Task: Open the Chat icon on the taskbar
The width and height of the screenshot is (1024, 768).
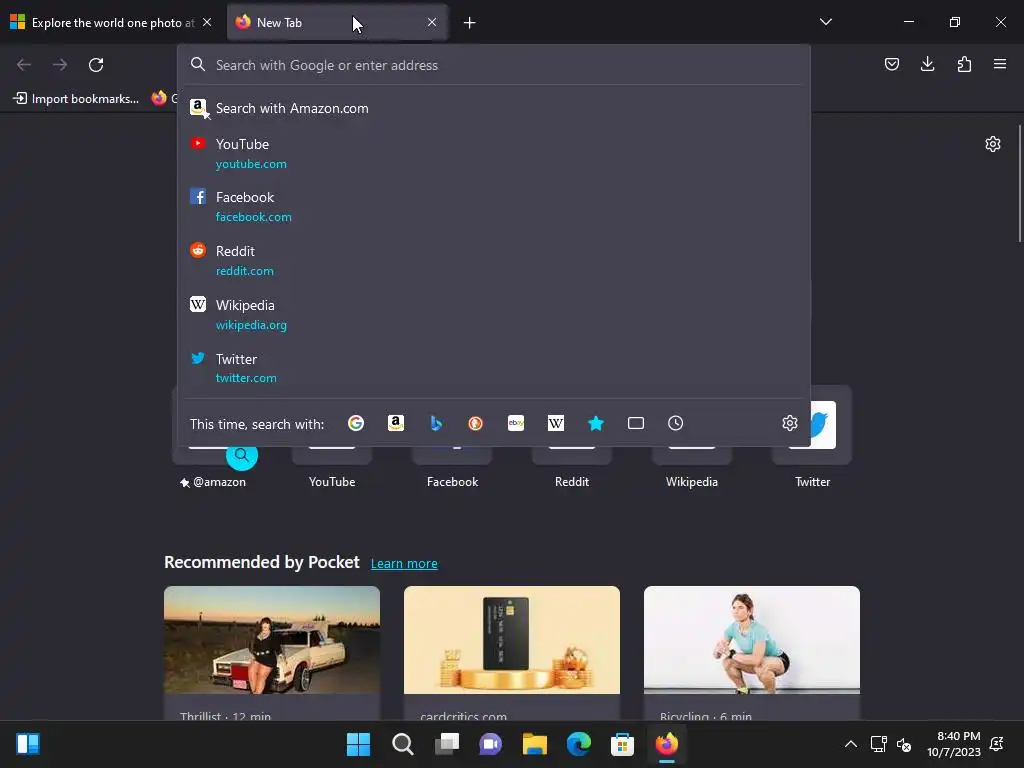Action: click(x=490, y=744)
